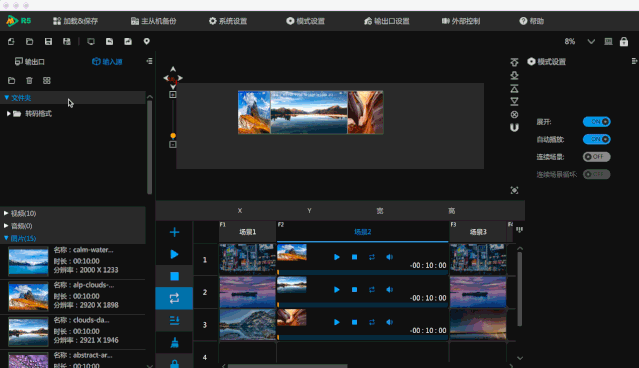
Task: Click the new project icon in the toolbar
Action: coord(11,42)
